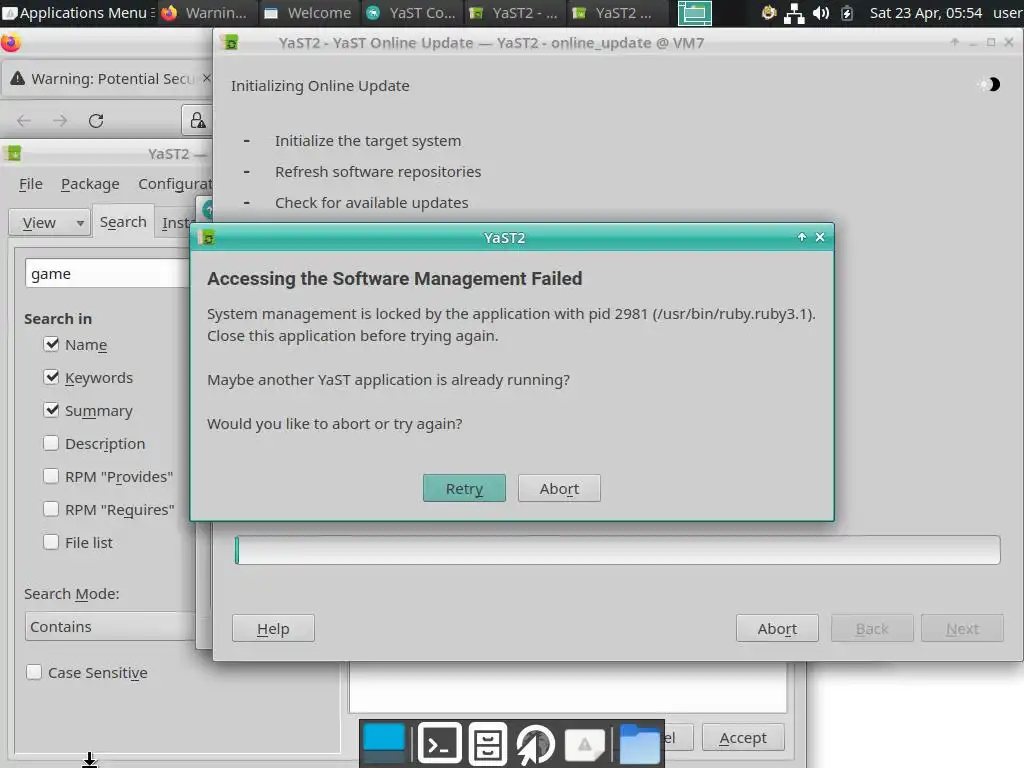Select the Warning: Potential Security browser tab
The height and width of the screenshot is (768, 1024).
click(108, 79)
